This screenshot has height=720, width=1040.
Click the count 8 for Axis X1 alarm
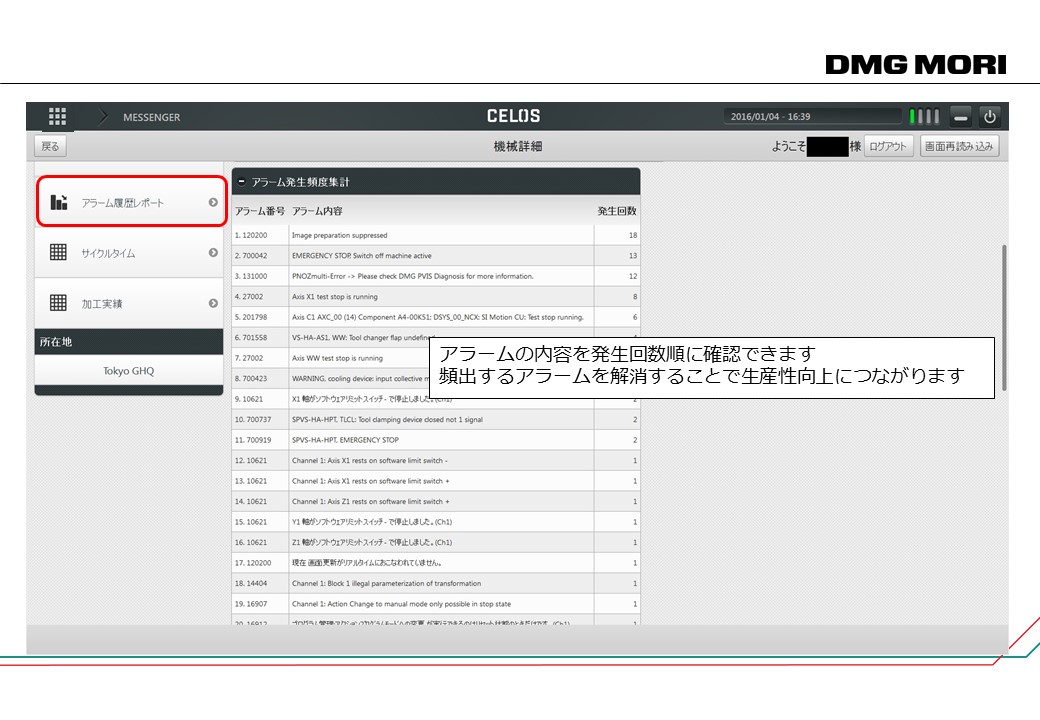click(x=635, y=297)
